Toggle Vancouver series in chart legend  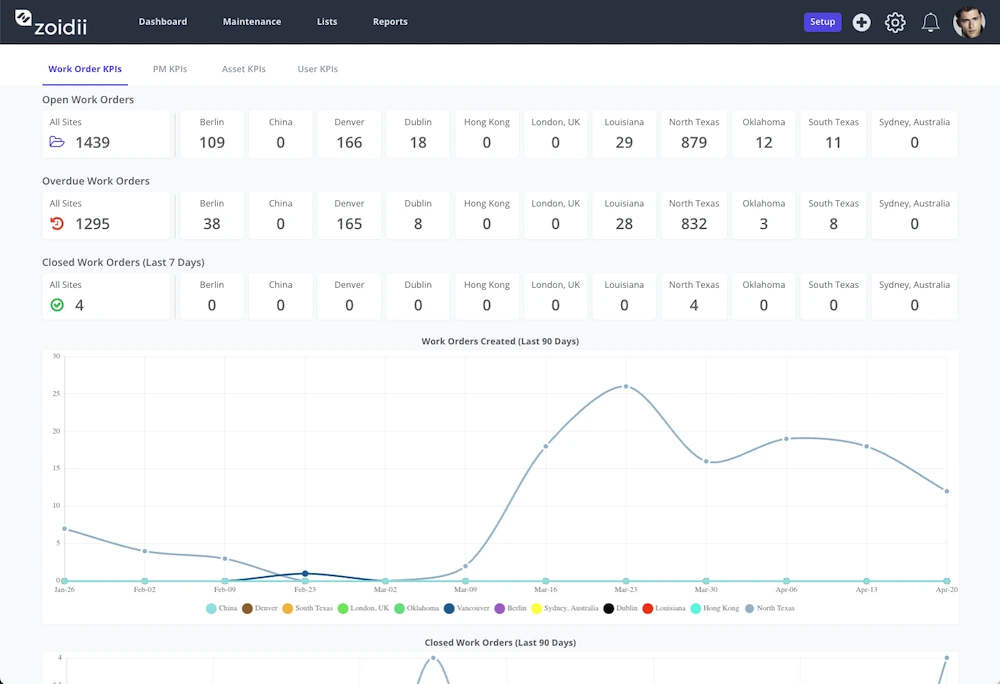[x=466, y=608]
